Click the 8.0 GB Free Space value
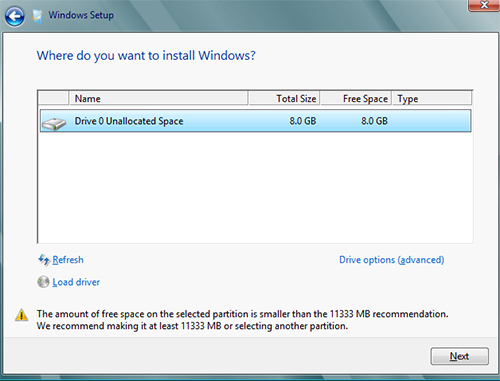Image resolution: width=500 pixels, height=381 pixels. tap(374, 121)
